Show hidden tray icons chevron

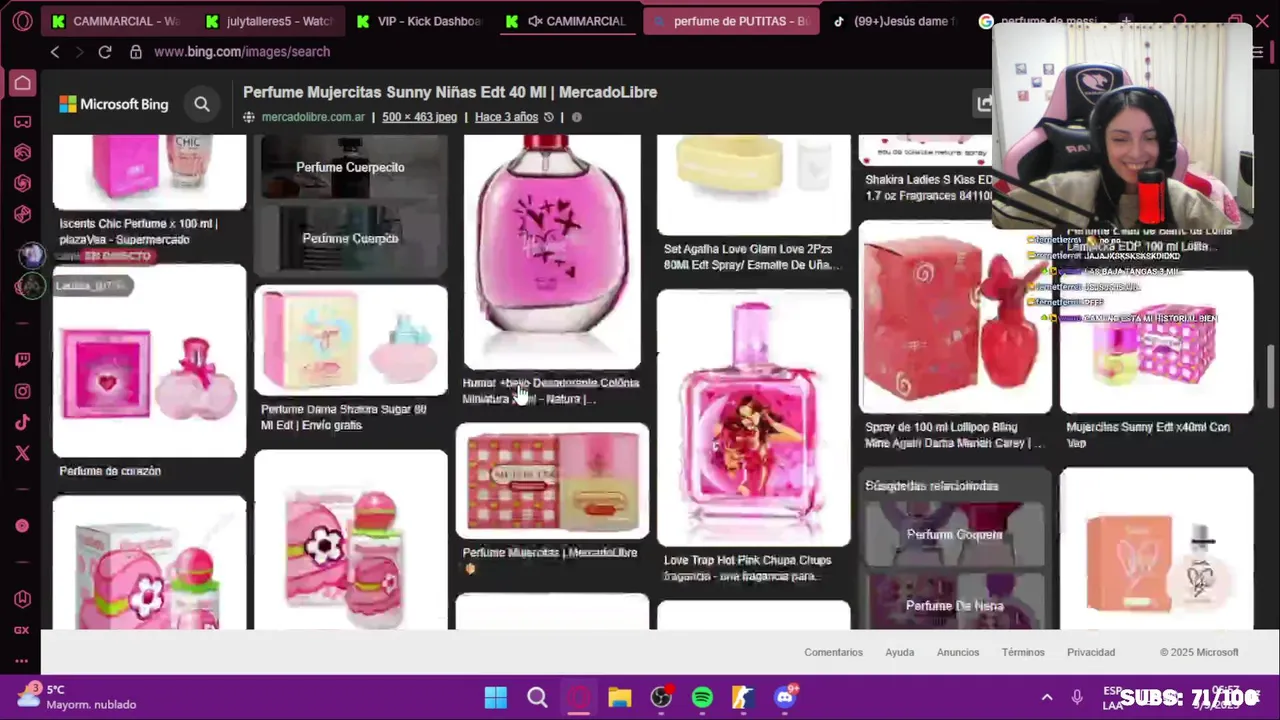coord(1047,697)
